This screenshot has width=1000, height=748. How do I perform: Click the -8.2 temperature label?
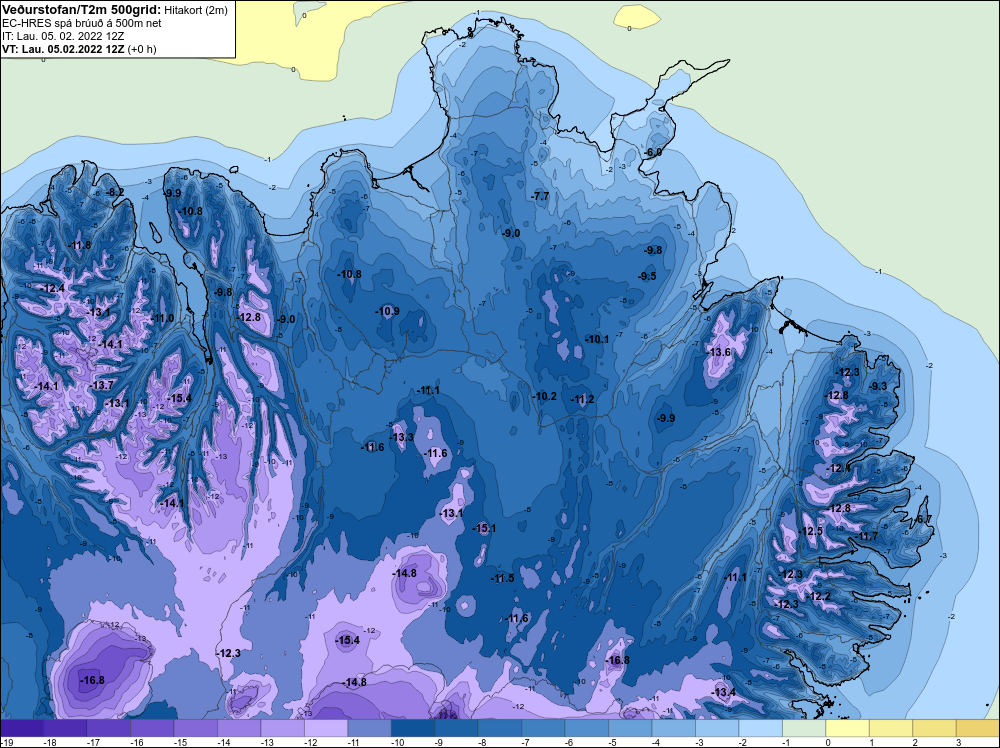coord(115,192)
